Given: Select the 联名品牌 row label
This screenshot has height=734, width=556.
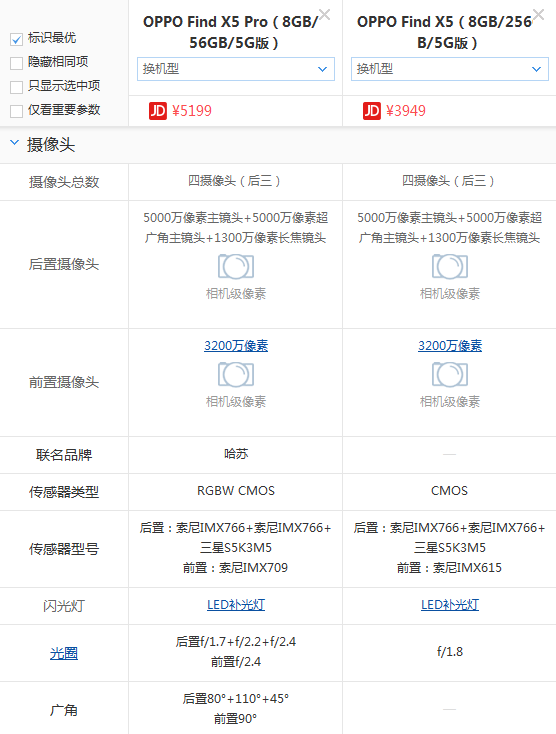Looking at the screenshot, I should 64,455.
